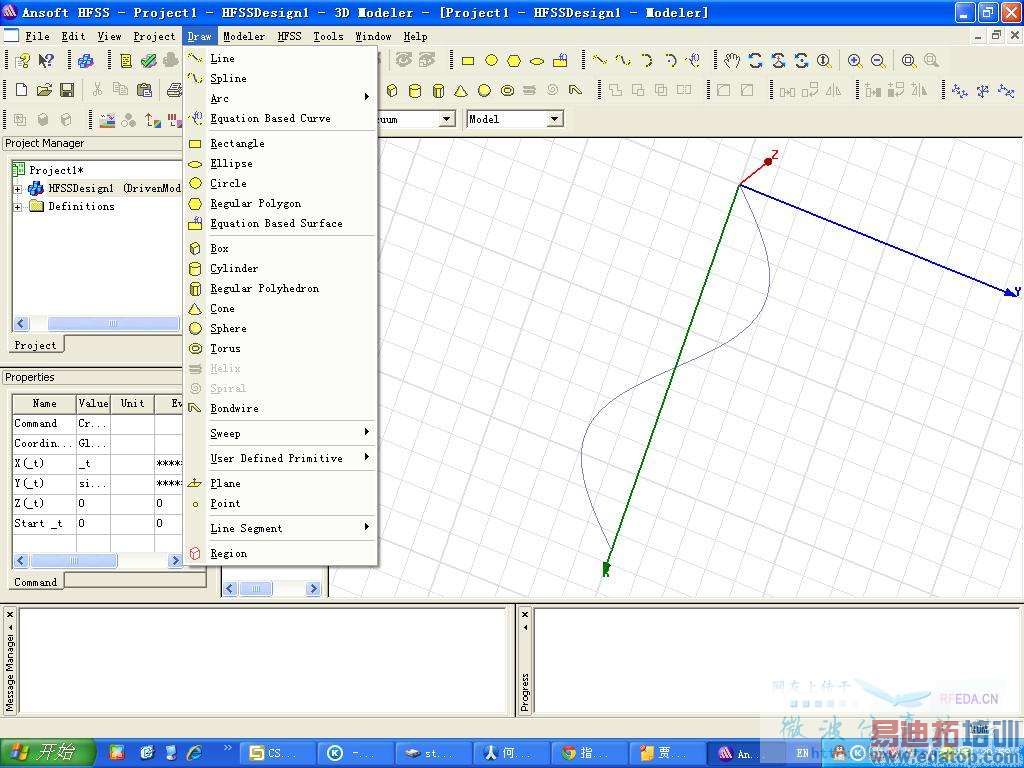Choose Equation Based Curve from Draw menu

pyautogui.click(x=270, y=118)
